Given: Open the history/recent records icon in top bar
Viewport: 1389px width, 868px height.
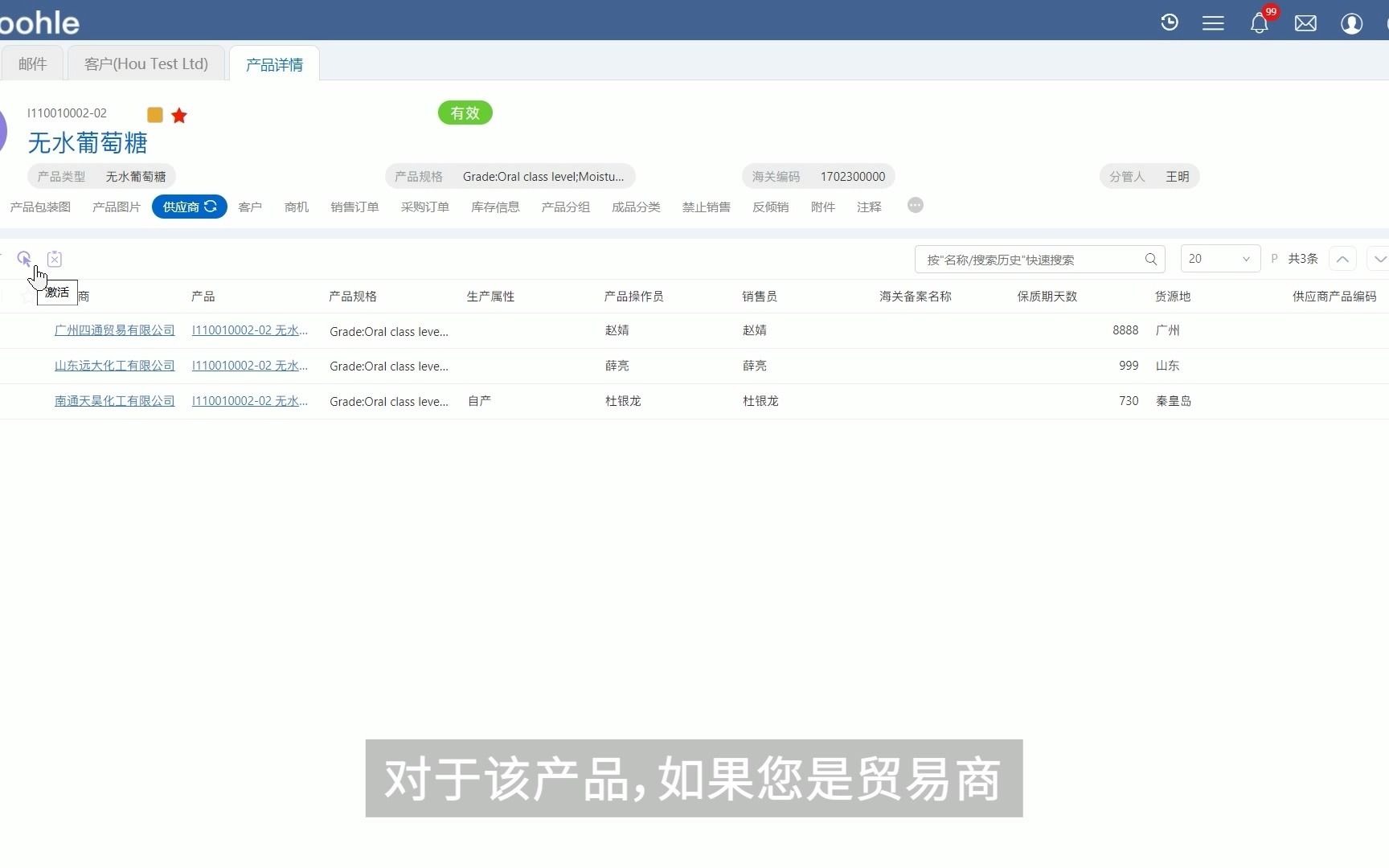Looking at the screenshot, I should tap(1170, 22).
